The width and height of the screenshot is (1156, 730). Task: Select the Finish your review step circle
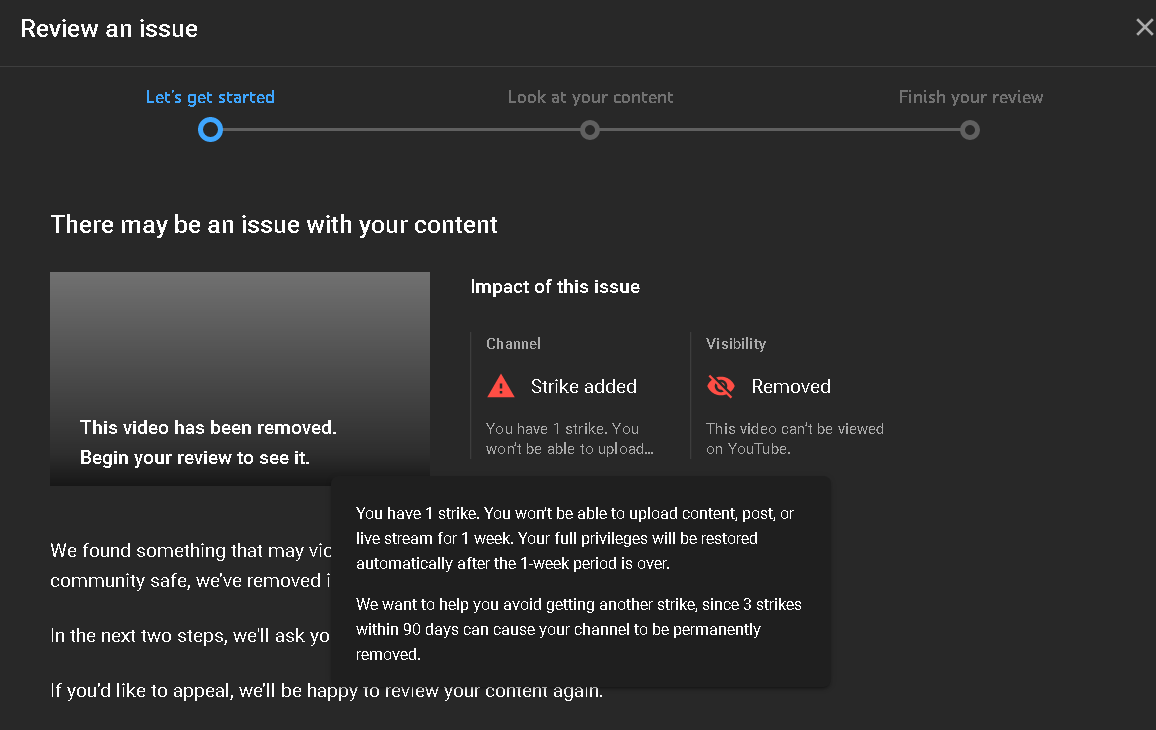(969, 130)
